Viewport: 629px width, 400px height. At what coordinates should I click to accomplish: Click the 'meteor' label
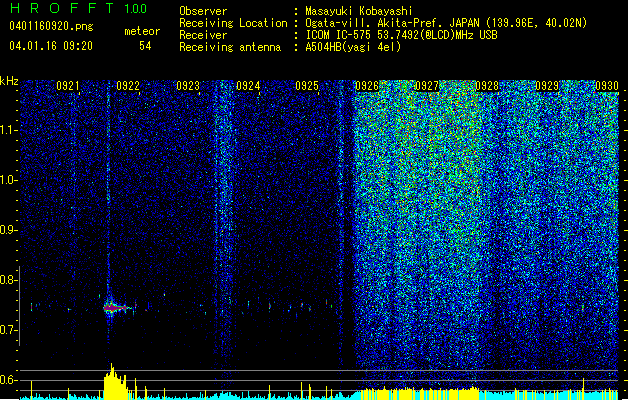(x=142, y=31)
